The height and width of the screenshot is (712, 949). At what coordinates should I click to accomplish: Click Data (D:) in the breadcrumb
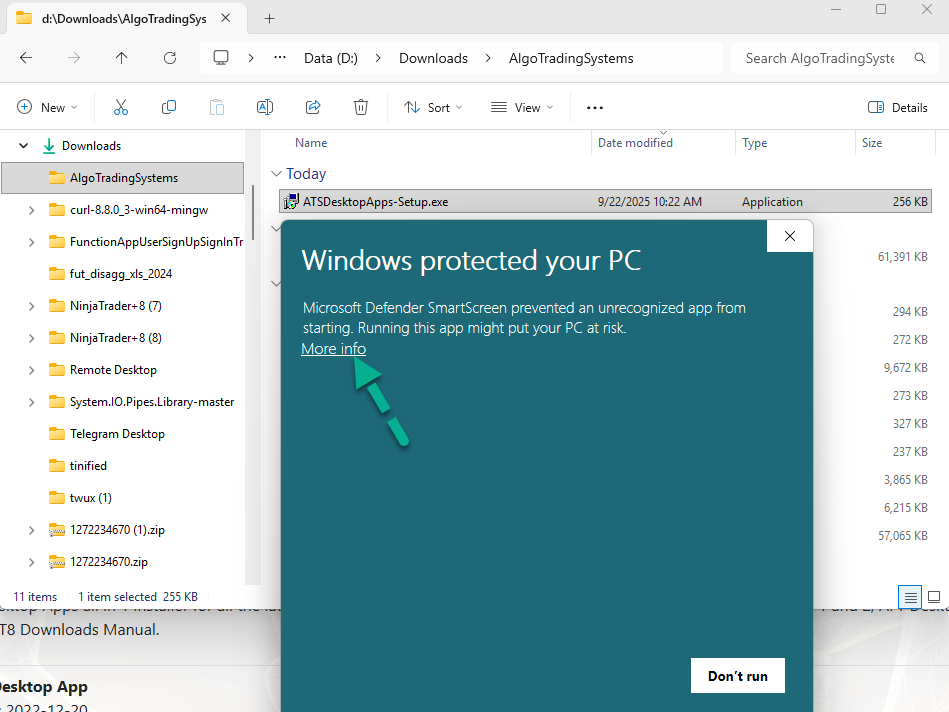[331, 58]
